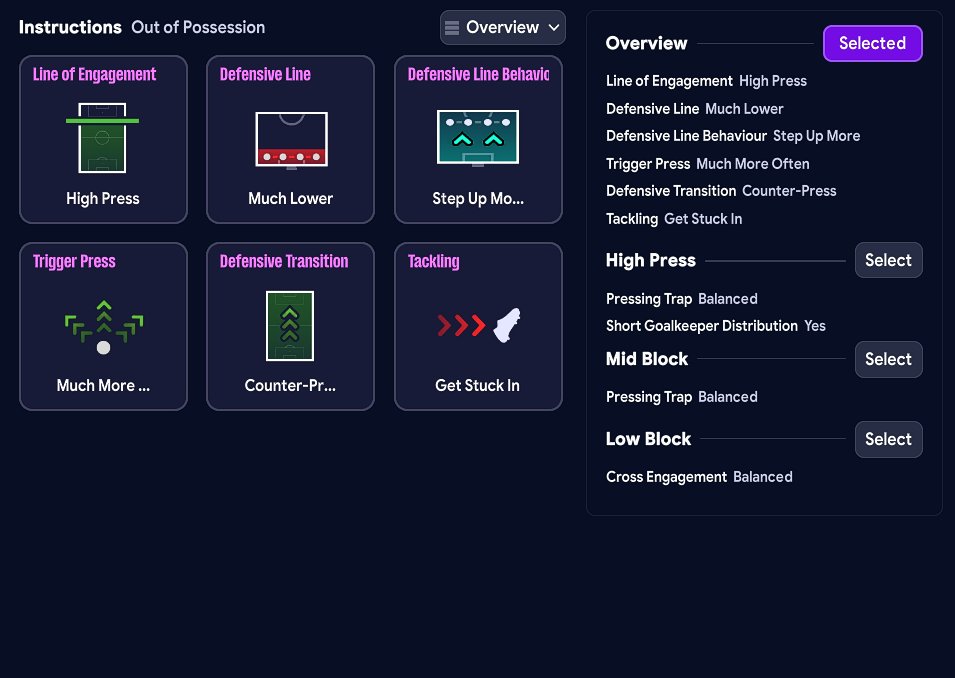The height and width of the screenshot is (678, 955).
Task: Select the High Press preset
Action: click(x=888, y=260)
